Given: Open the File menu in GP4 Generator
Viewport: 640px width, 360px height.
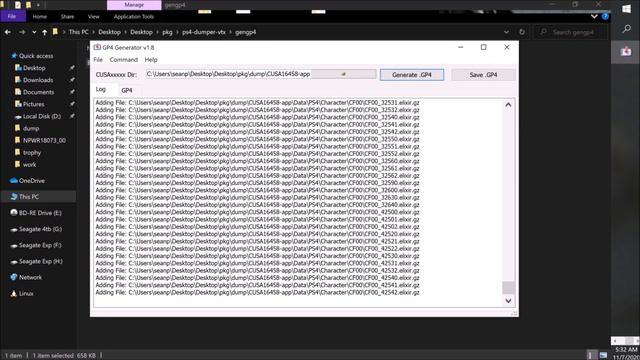Looking at the screenshot, I should click(98, 60).
